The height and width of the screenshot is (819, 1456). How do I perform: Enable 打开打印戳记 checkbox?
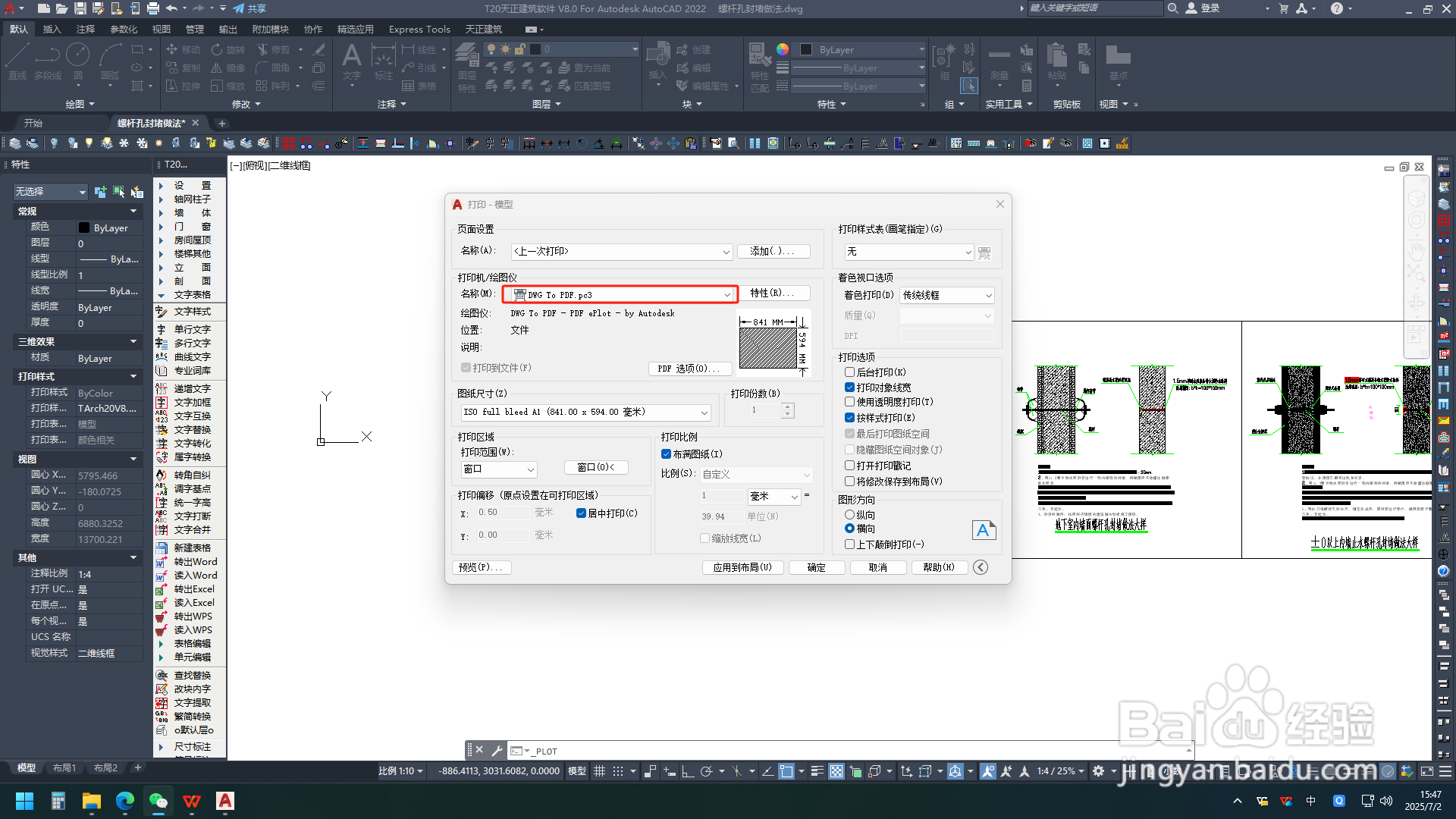(849, 466)
